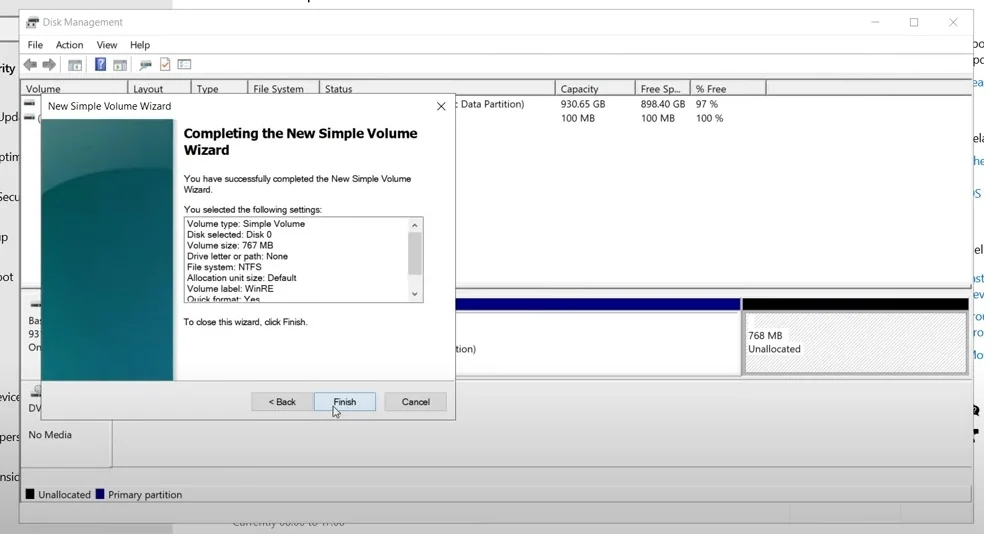Open the View menu
Viewport: 990px width, 540px height.
coord(107,45)
